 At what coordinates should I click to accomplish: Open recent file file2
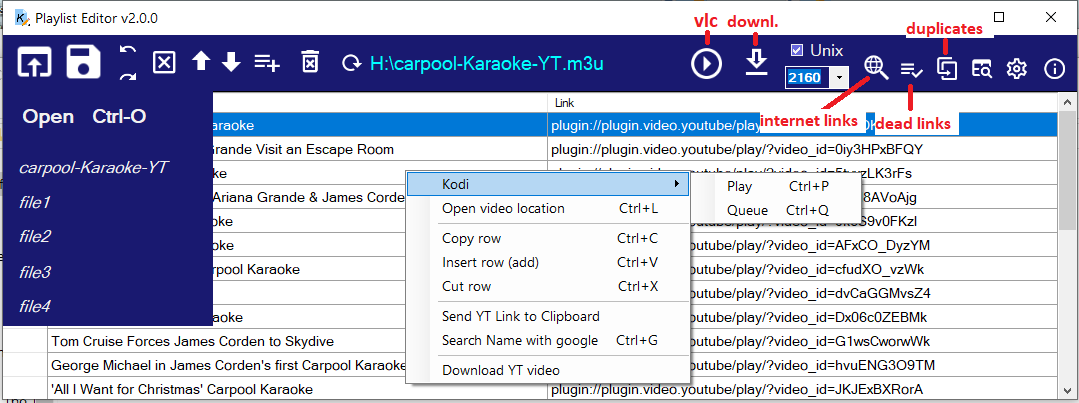(35, 237)
